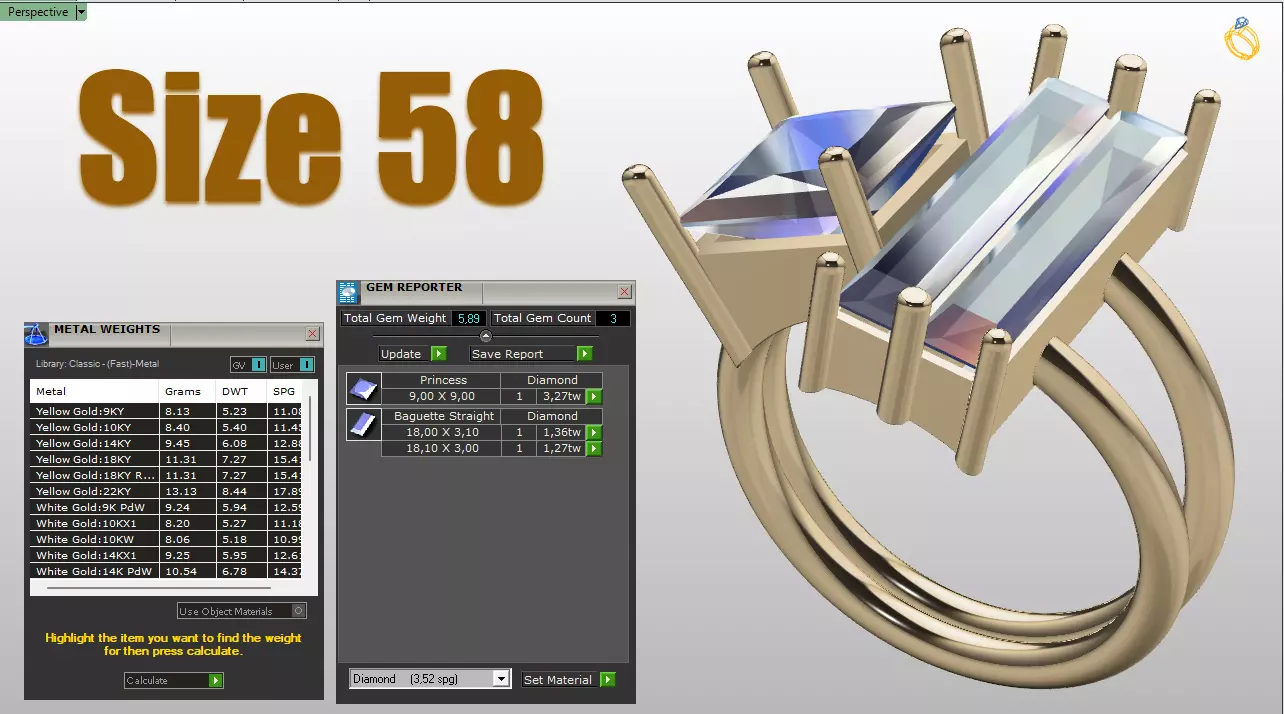Image resolution: width=1284 pixels, height=714 pixels.
Task: Click the 13.13 grams value for 22KY
Action: [187, 491]
